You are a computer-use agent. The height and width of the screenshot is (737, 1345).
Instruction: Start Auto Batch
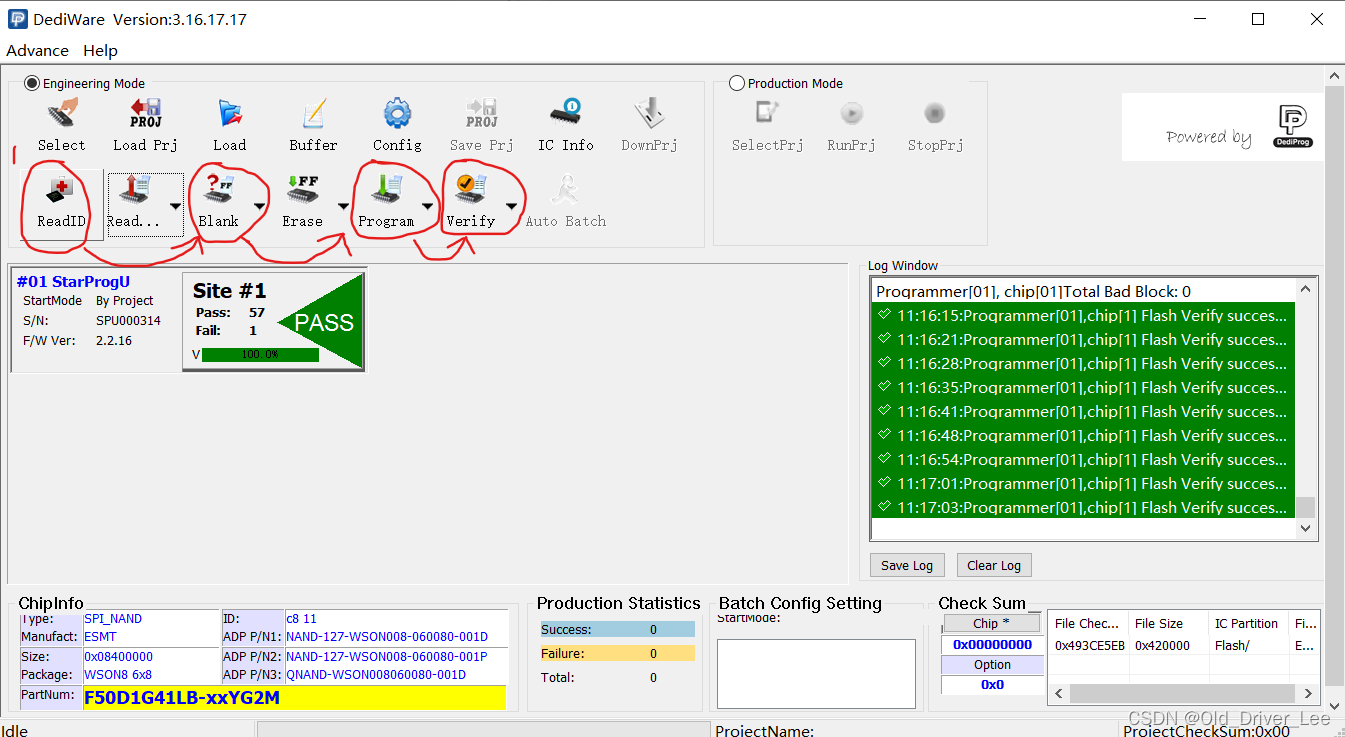click(565, 204)
